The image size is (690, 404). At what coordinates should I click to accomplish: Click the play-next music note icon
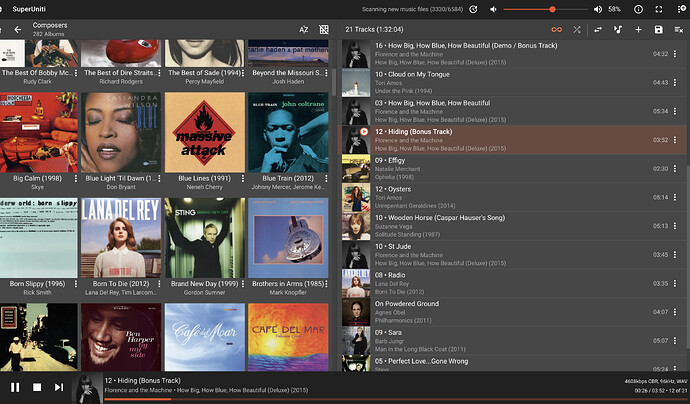pos(618,29)
